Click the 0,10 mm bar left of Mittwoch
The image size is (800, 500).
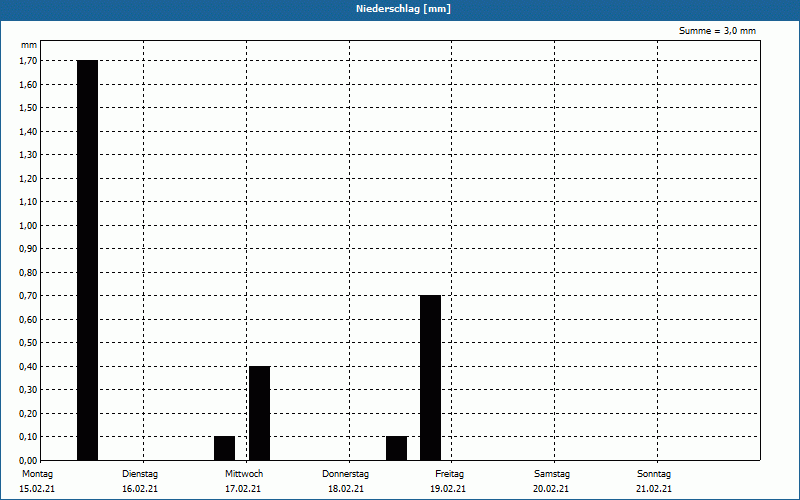(224, 448)
